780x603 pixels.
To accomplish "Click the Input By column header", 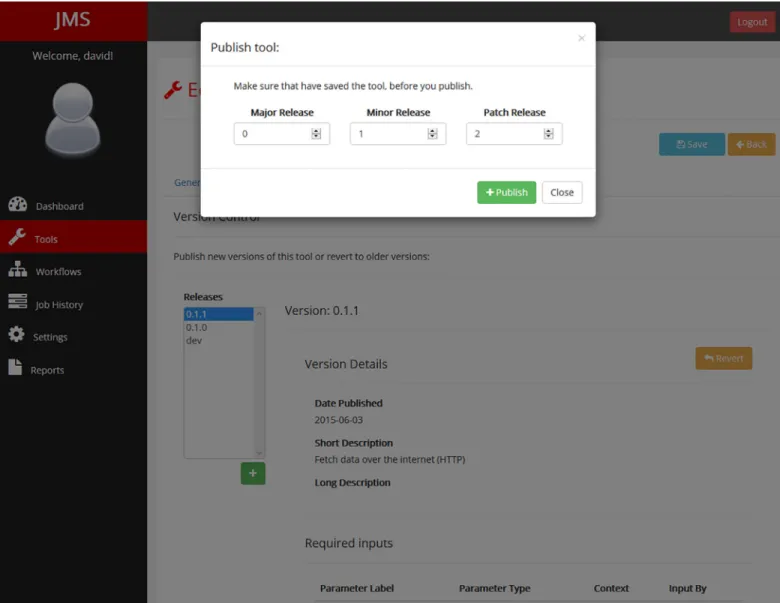I will click(x=687, y=588).
